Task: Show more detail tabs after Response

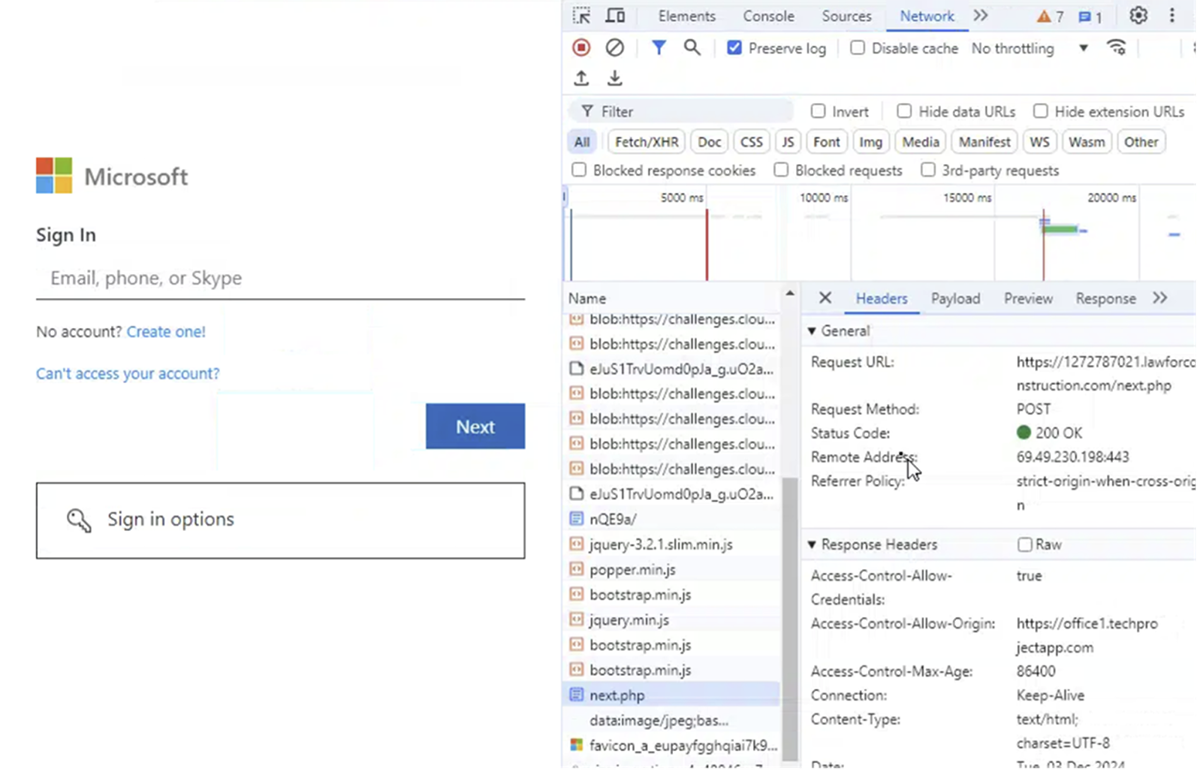Action: pos(1160,298)
